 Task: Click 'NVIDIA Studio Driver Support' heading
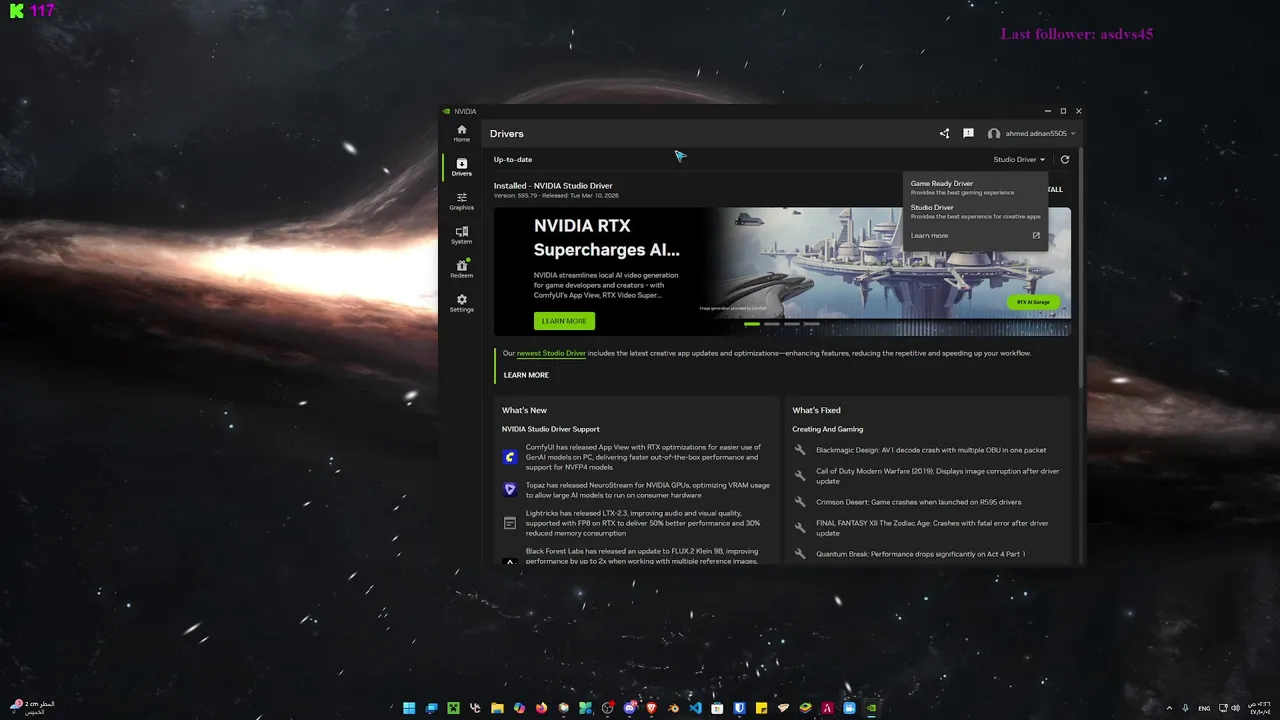[x=551, y=429]
